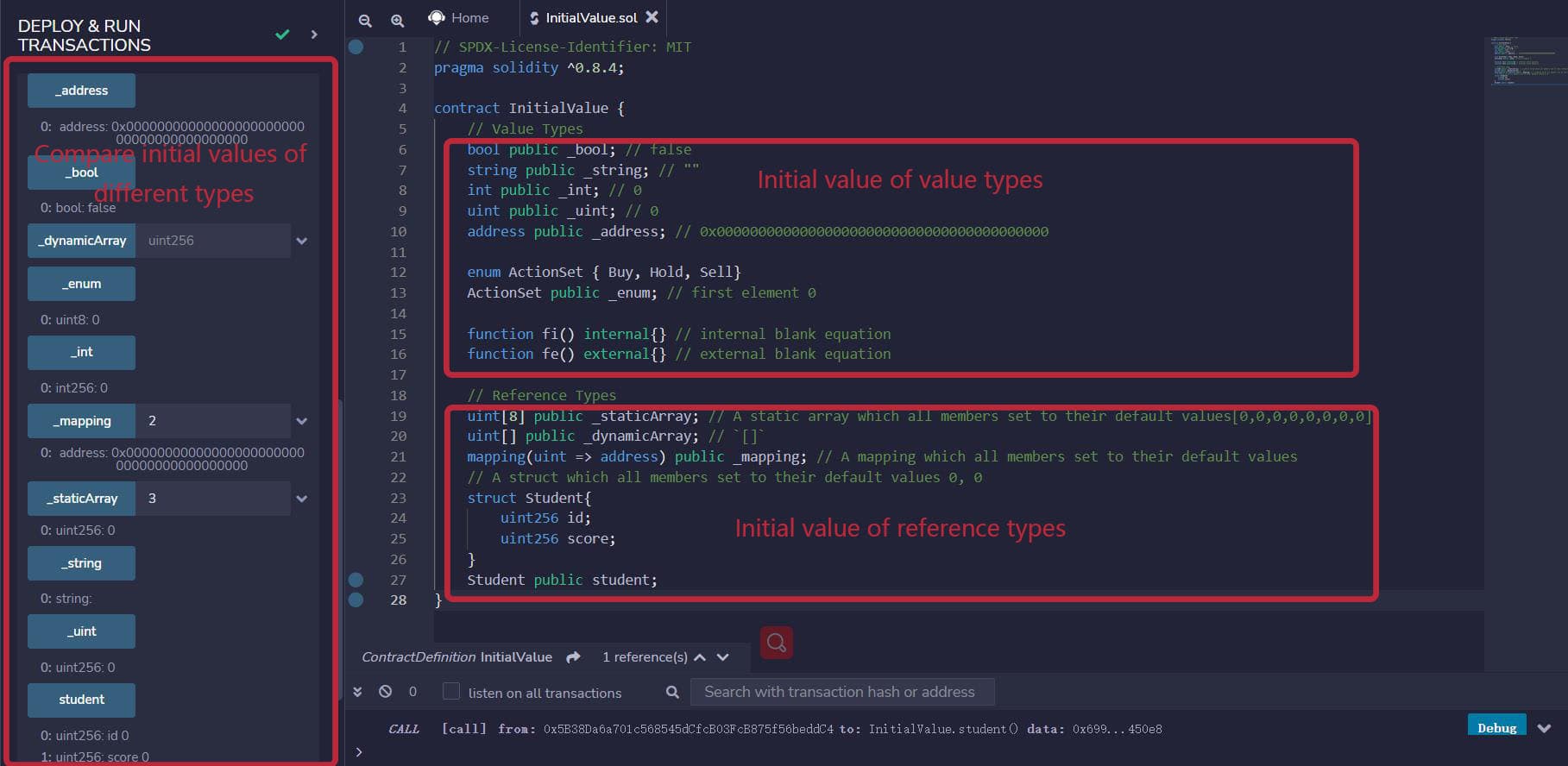Focus the transaction hash search field
The height and width of the screenshot is (766, 1568).
click(x=842, y=692)
